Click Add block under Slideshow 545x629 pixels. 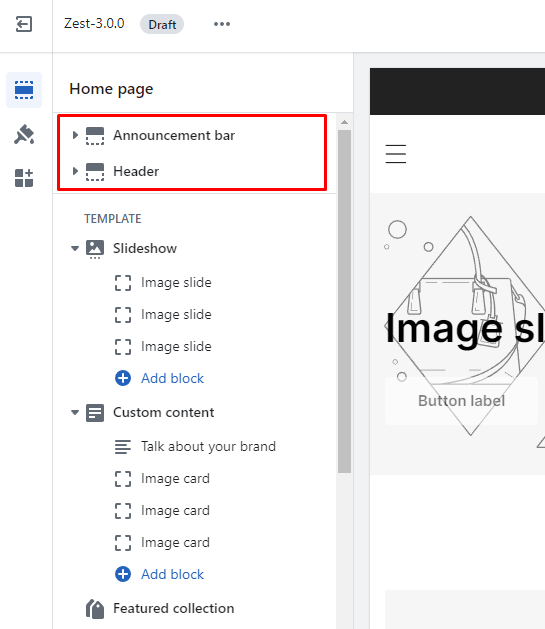[x=172, y=378]
